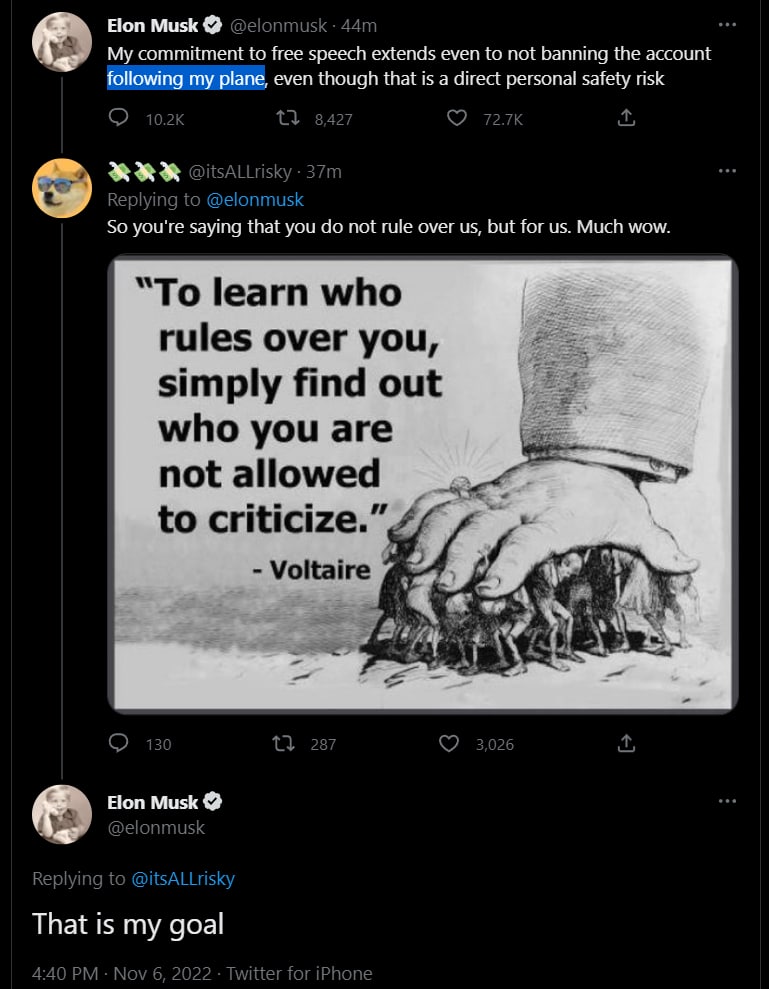
Task: Open more options on the bottom Musk tweet
Action: click(x=727, y=800)
